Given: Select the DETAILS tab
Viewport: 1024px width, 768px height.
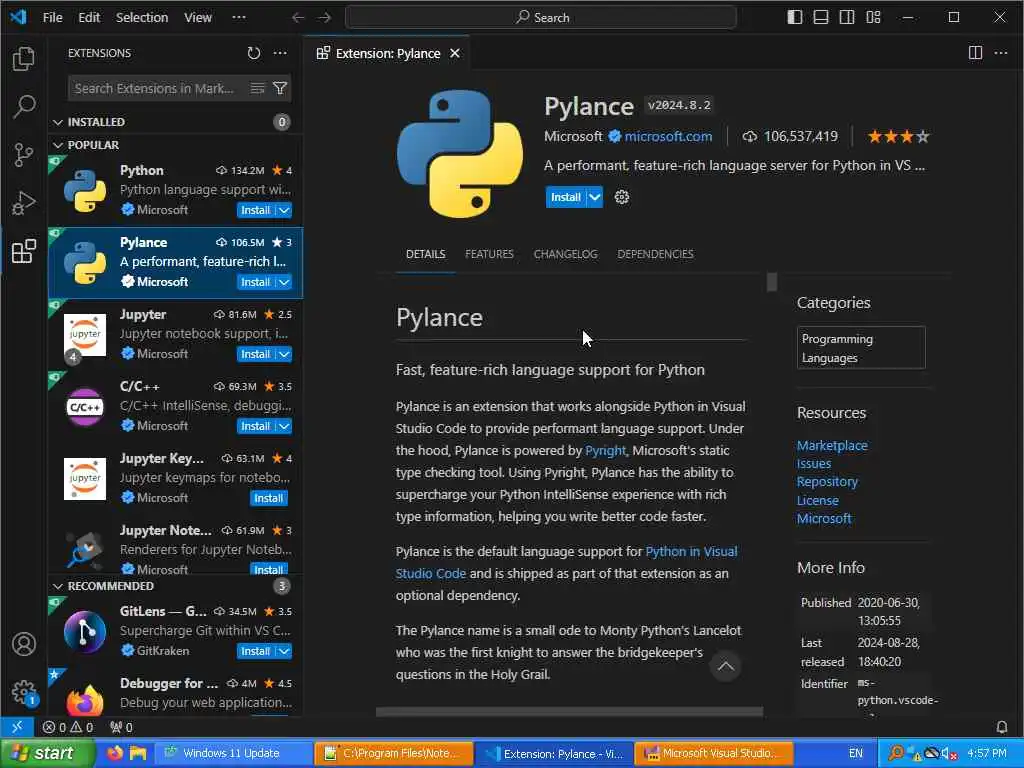Looking at the screenshot, I should [426, 254].
